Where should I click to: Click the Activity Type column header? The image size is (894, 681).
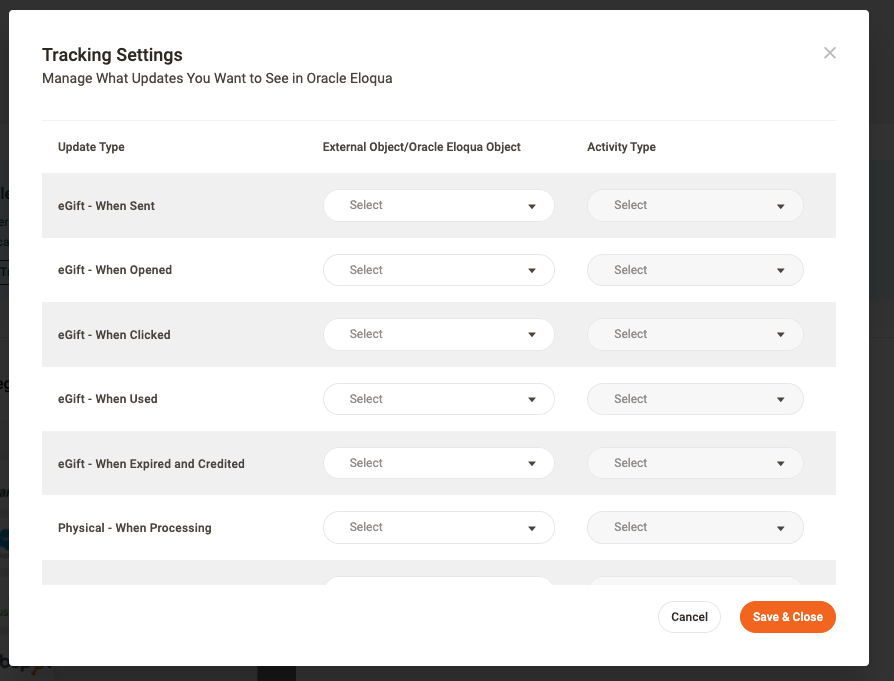tap(621, 147)
